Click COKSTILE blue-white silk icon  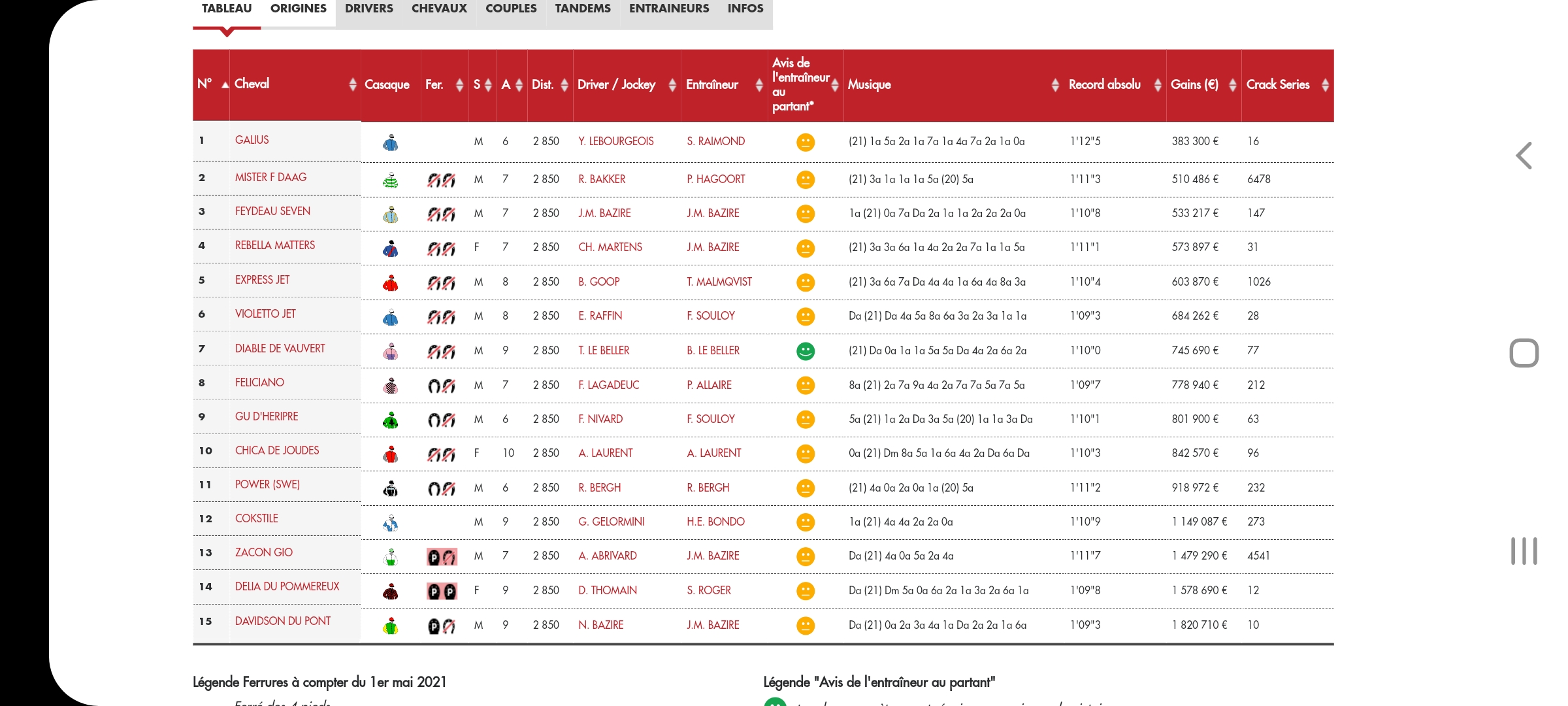point(391,523)
